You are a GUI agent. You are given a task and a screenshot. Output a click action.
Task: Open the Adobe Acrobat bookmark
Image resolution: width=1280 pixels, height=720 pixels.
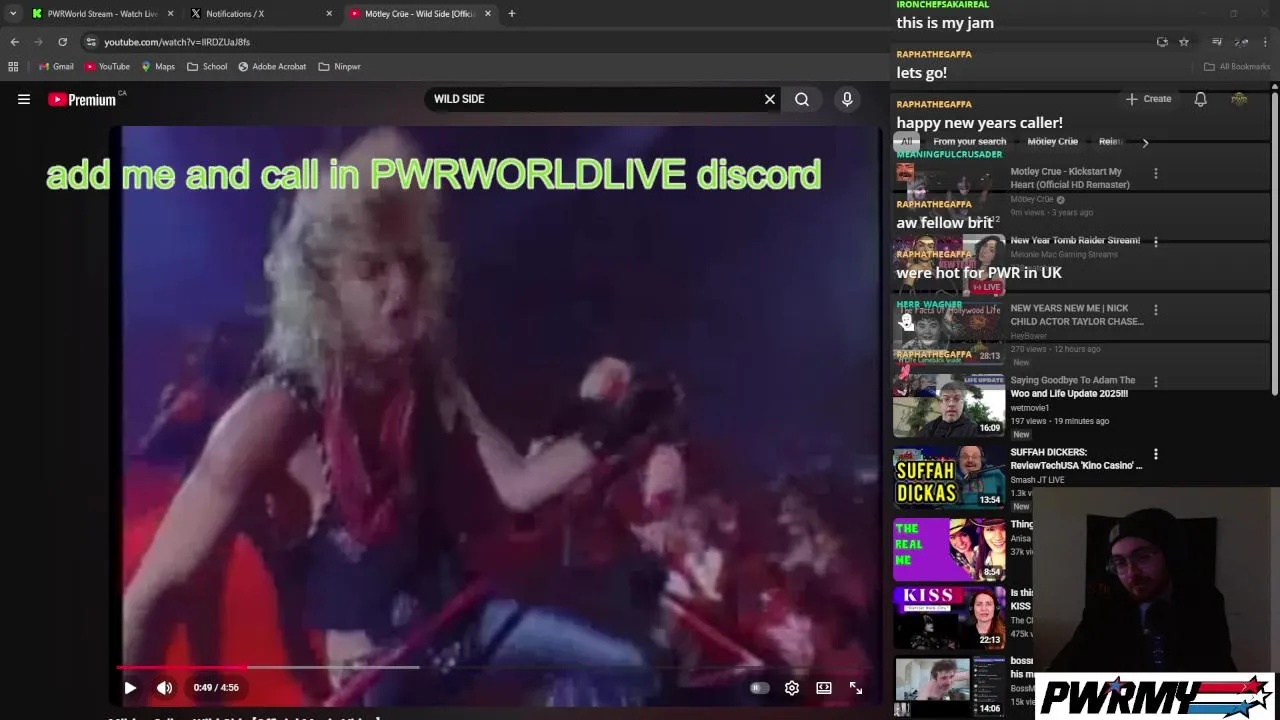tap(272, 67)
